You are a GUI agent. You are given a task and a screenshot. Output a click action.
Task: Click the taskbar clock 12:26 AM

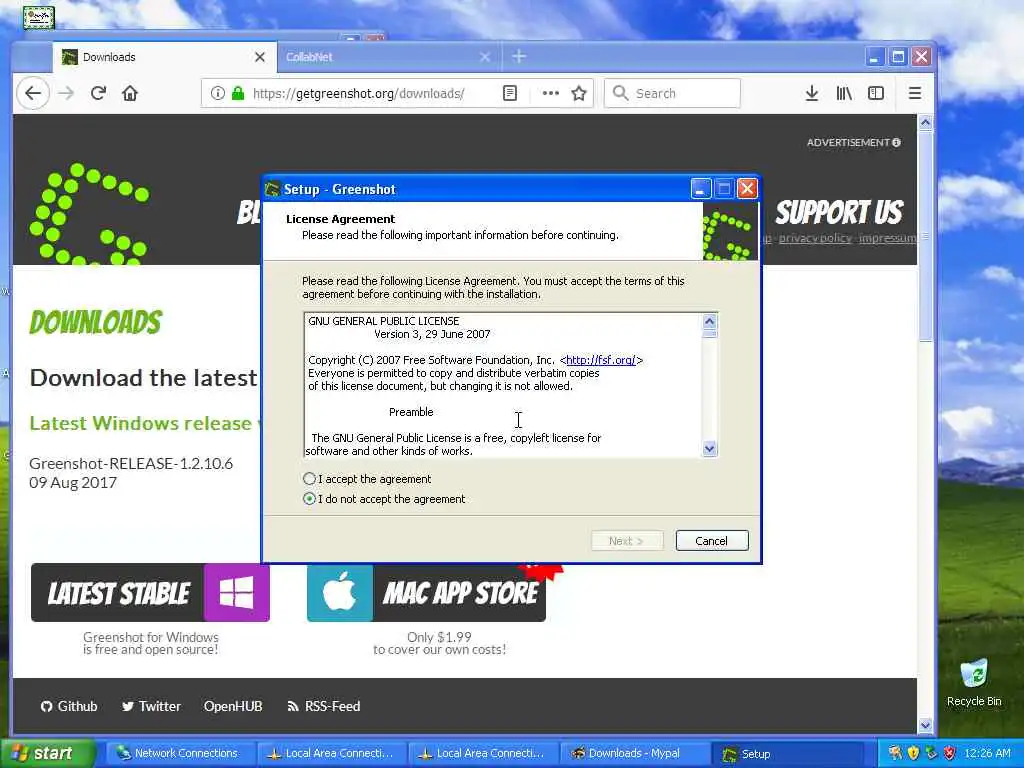[x=987, y=753]
